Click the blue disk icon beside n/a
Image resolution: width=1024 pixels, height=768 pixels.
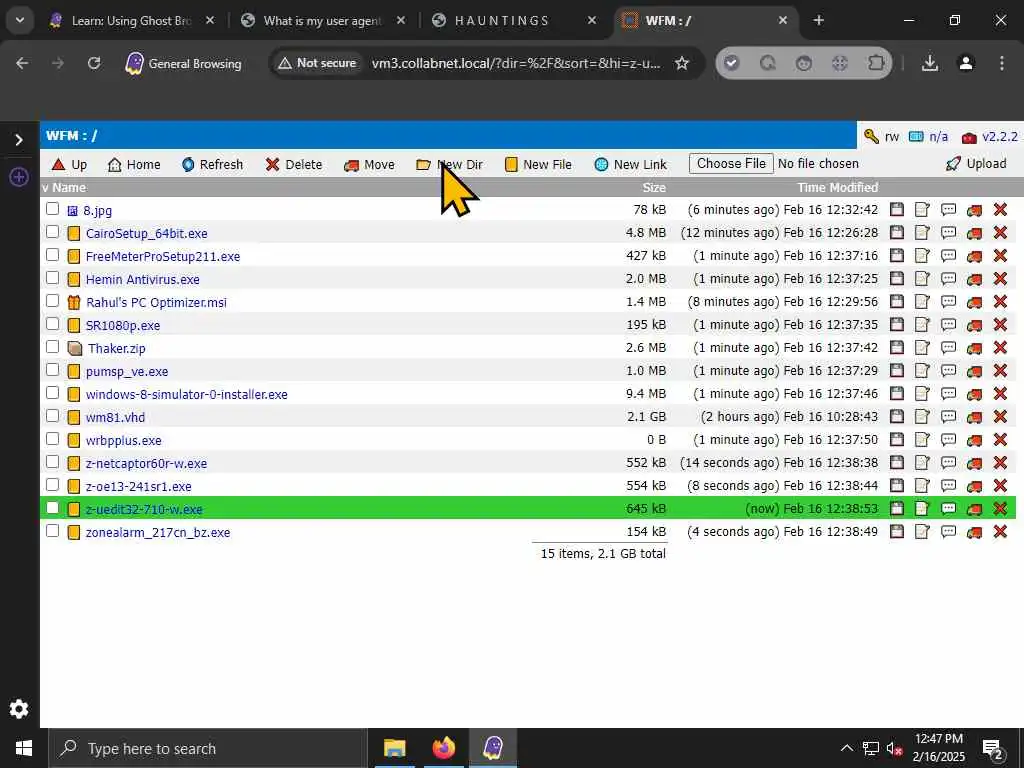coord(916,136)
